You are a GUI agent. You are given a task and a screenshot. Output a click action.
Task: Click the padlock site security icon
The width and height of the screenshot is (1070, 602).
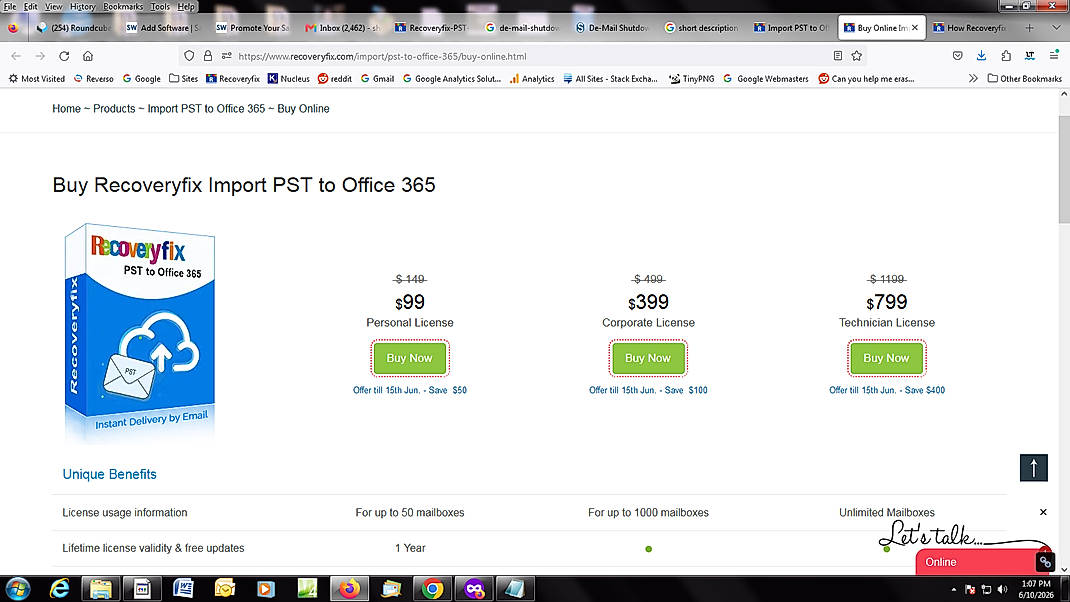pyautogui.click(x=208, y=56)
